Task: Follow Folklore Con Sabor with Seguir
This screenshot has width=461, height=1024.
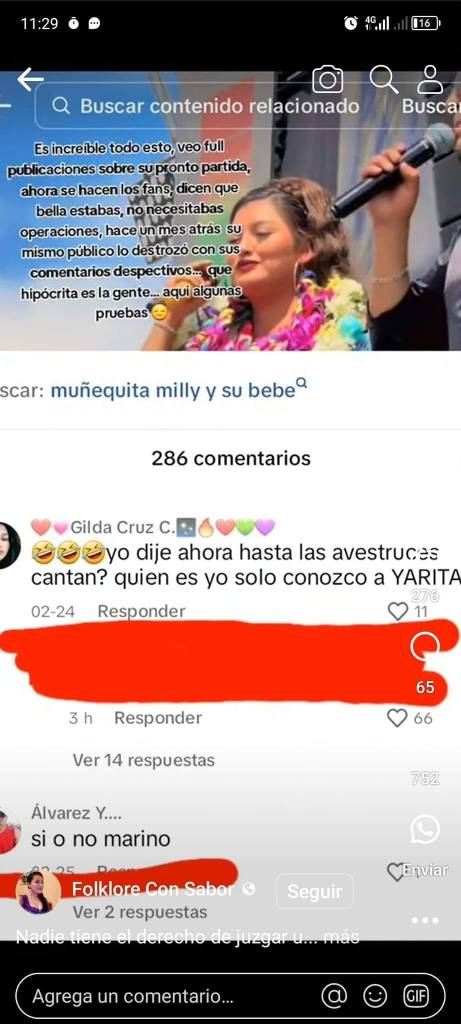Action: (315, 892)
